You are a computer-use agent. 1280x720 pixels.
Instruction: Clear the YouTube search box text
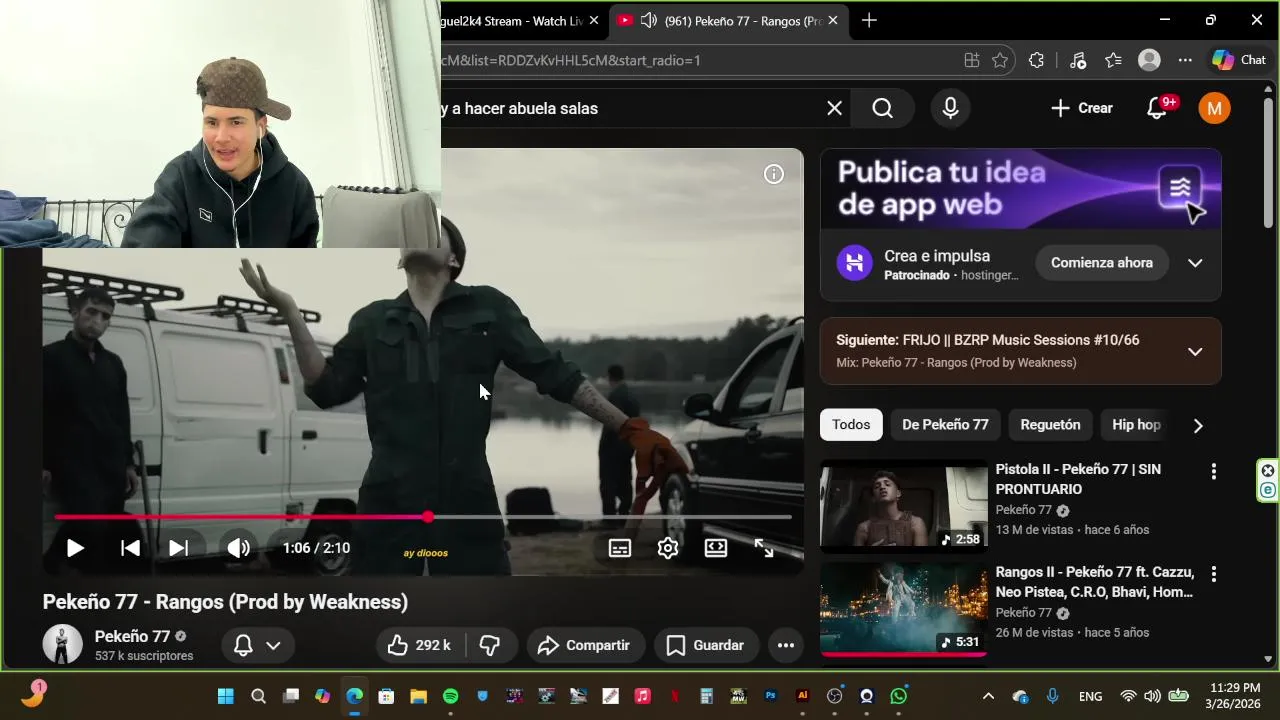834,108
